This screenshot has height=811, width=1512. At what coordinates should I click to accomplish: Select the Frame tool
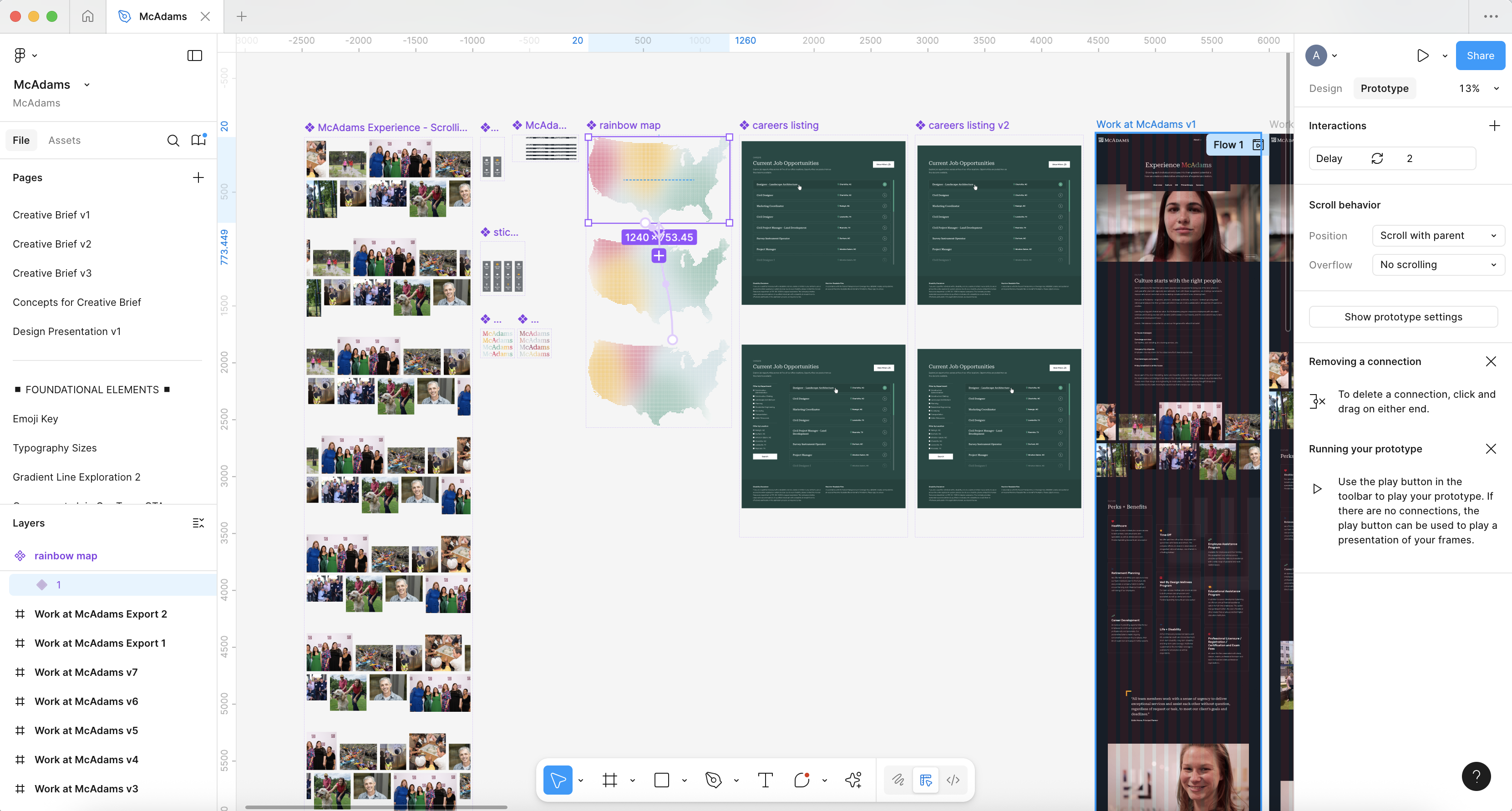[610, 780]
